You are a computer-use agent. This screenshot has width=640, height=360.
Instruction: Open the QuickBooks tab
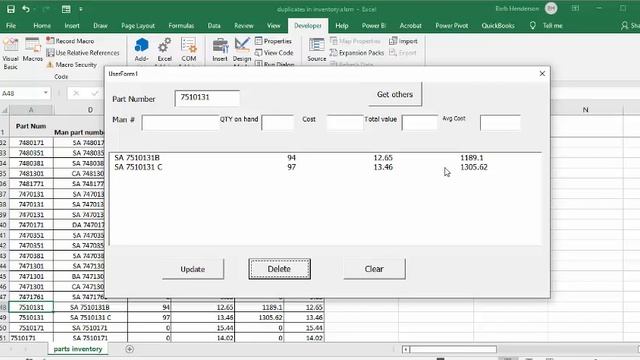point(498,25)
